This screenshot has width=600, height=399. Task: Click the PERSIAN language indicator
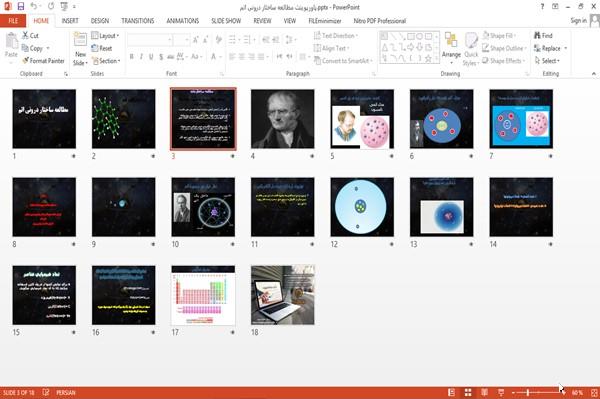tap(66, 392)
